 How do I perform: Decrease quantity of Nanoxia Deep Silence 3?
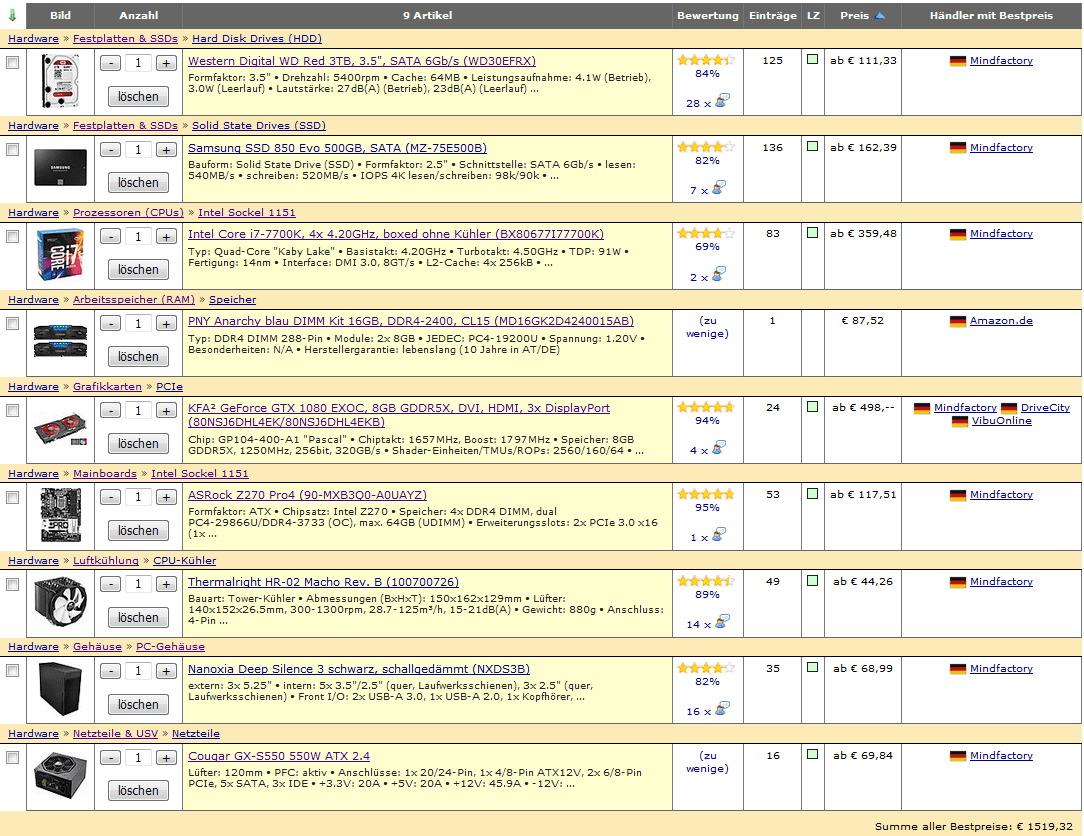[x=111, y=671]
